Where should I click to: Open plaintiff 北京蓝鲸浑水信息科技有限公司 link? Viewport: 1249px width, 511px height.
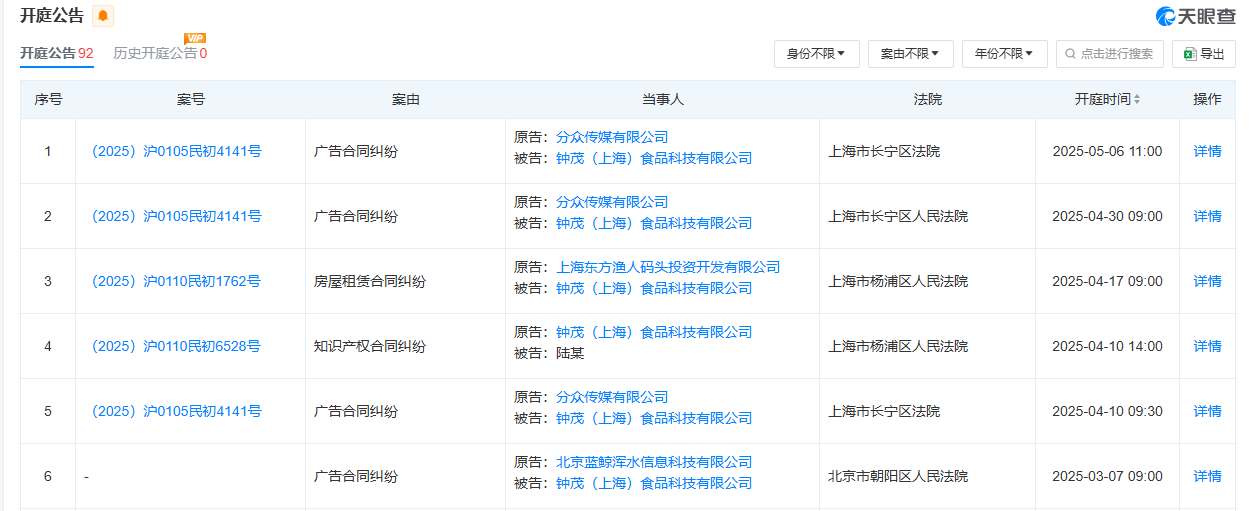coord(654,462)
